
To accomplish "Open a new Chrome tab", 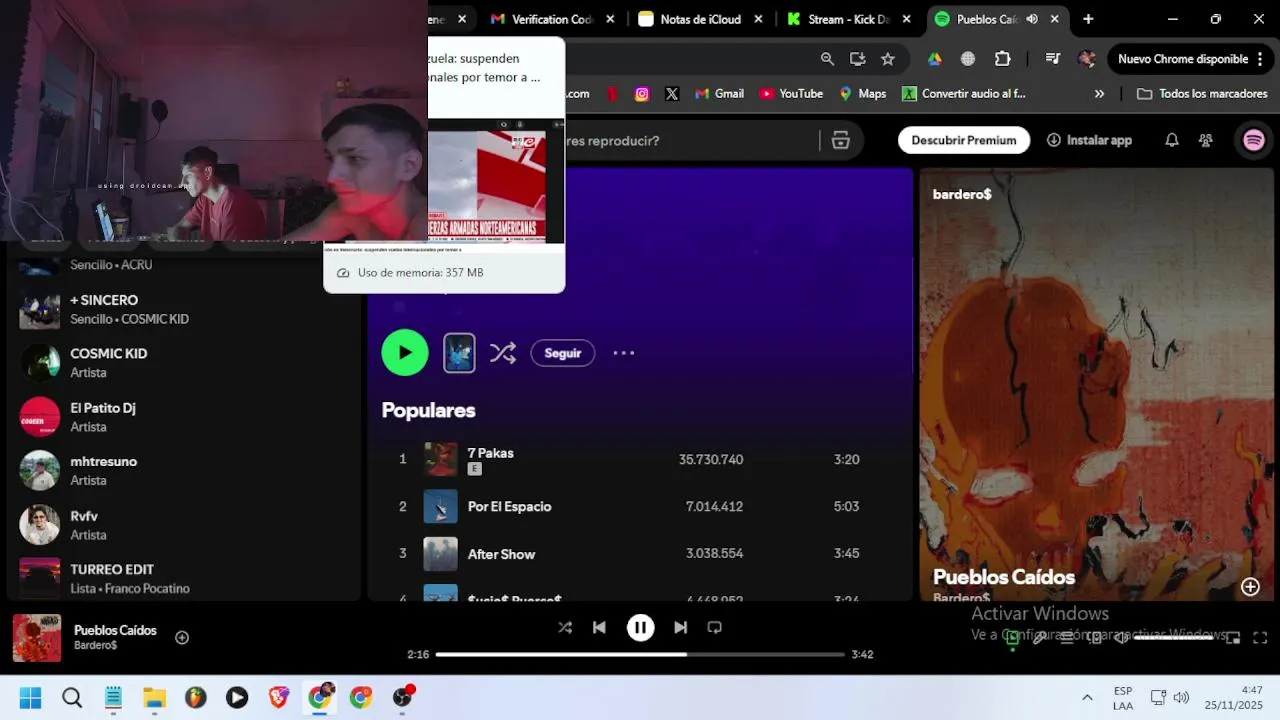I will [1088, 19].
